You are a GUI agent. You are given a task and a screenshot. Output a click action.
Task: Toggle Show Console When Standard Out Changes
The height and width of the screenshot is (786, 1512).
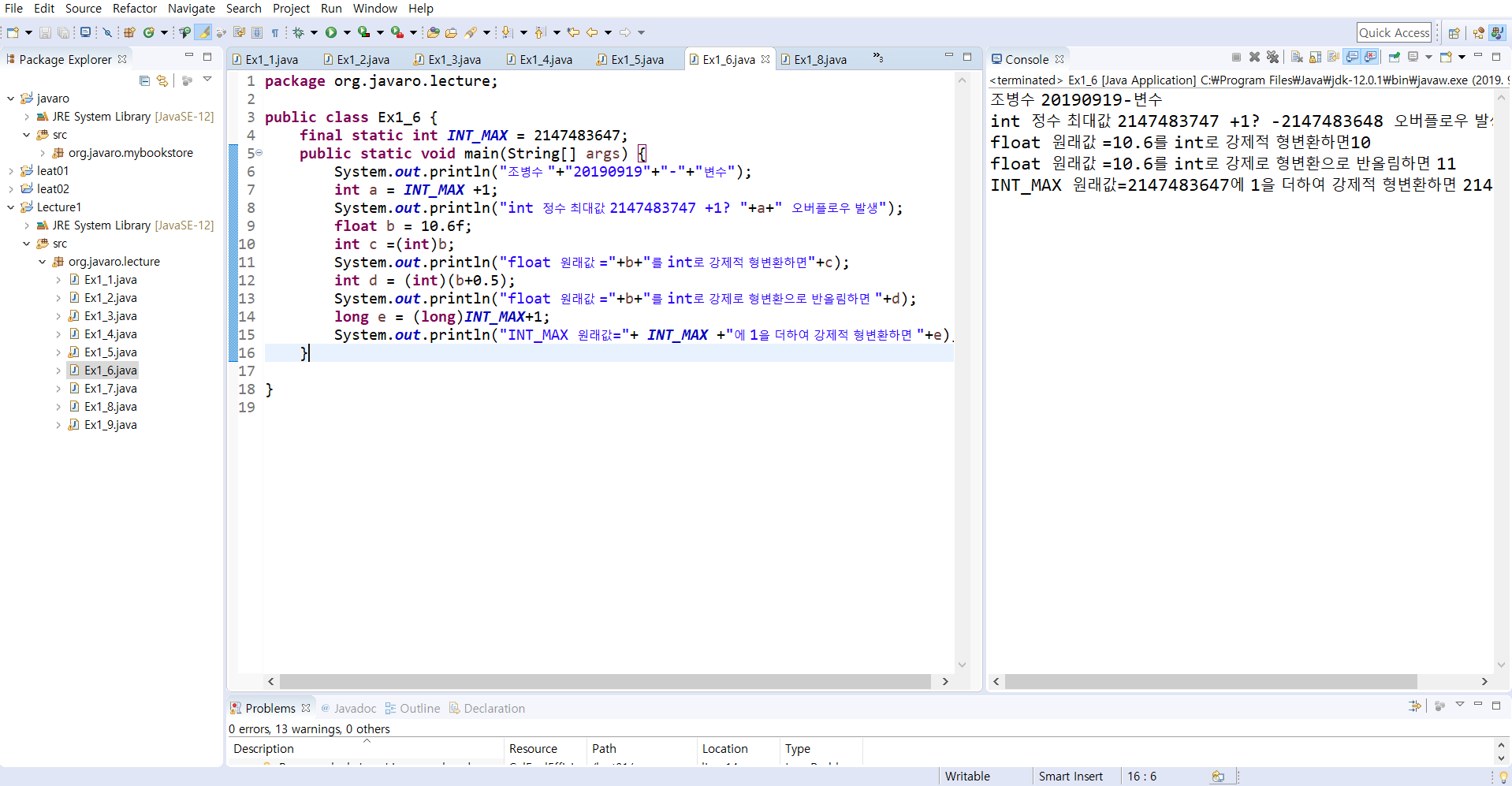pyautogui.click(x=1352, y=57)
